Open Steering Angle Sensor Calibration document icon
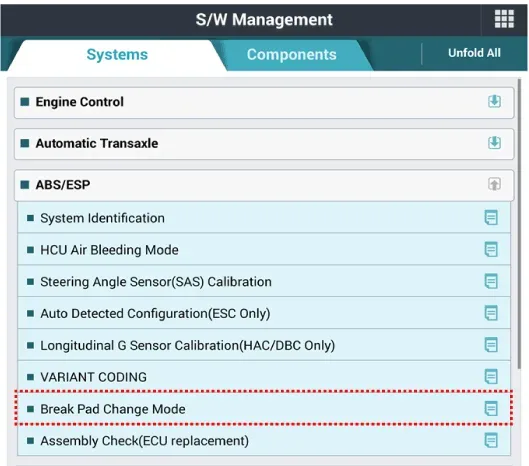The height and width of the screenshot is (466, 529). 491,281
